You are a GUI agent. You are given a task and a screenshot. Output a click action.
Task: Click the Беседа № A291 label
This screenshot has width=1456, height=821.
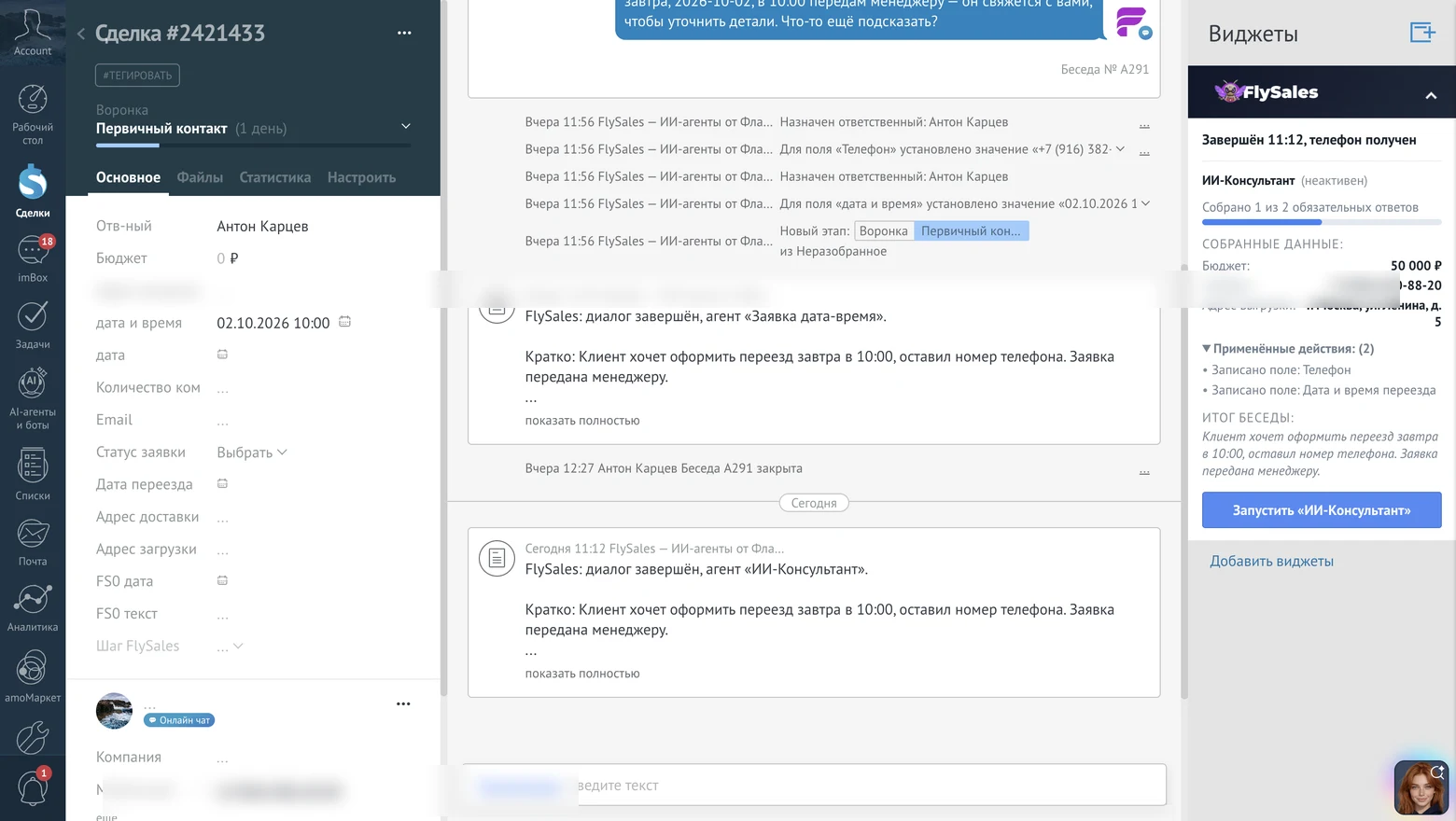point(1105,69)
